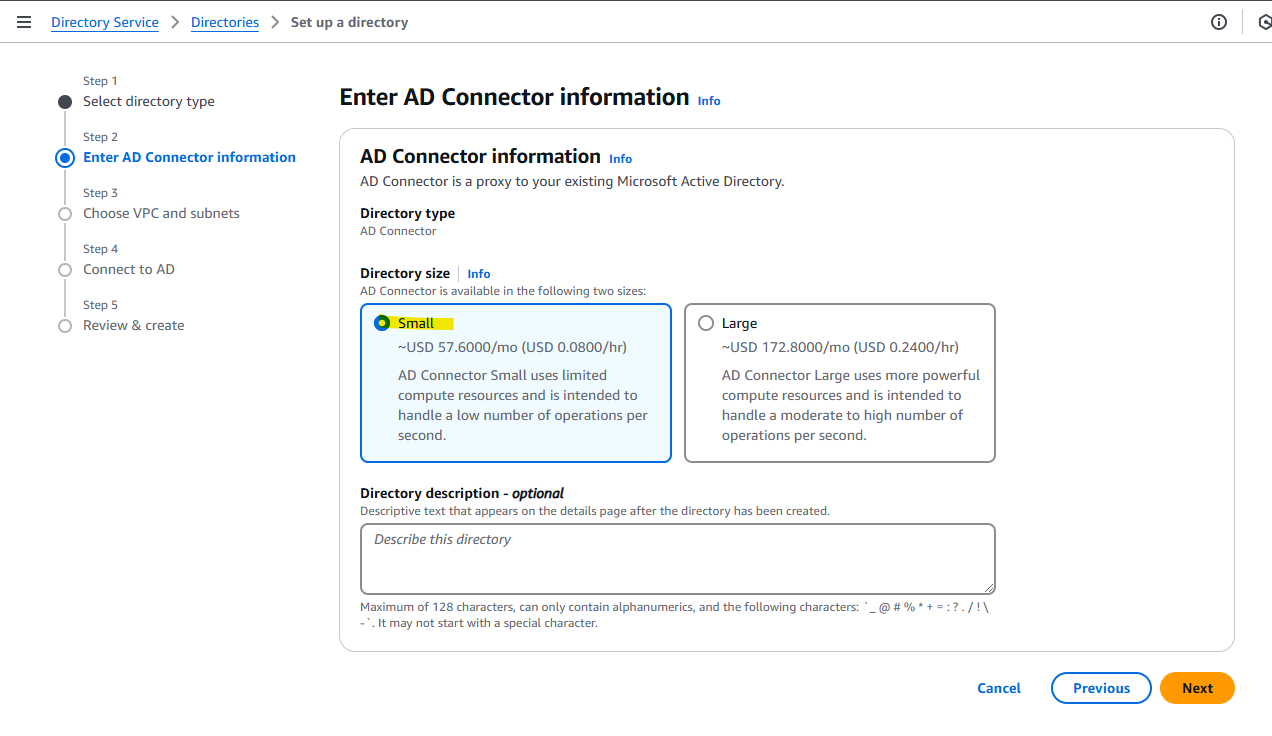
Task: Click the Large price text USD 172.8000/mo
Action: click(x=840, y=347)
